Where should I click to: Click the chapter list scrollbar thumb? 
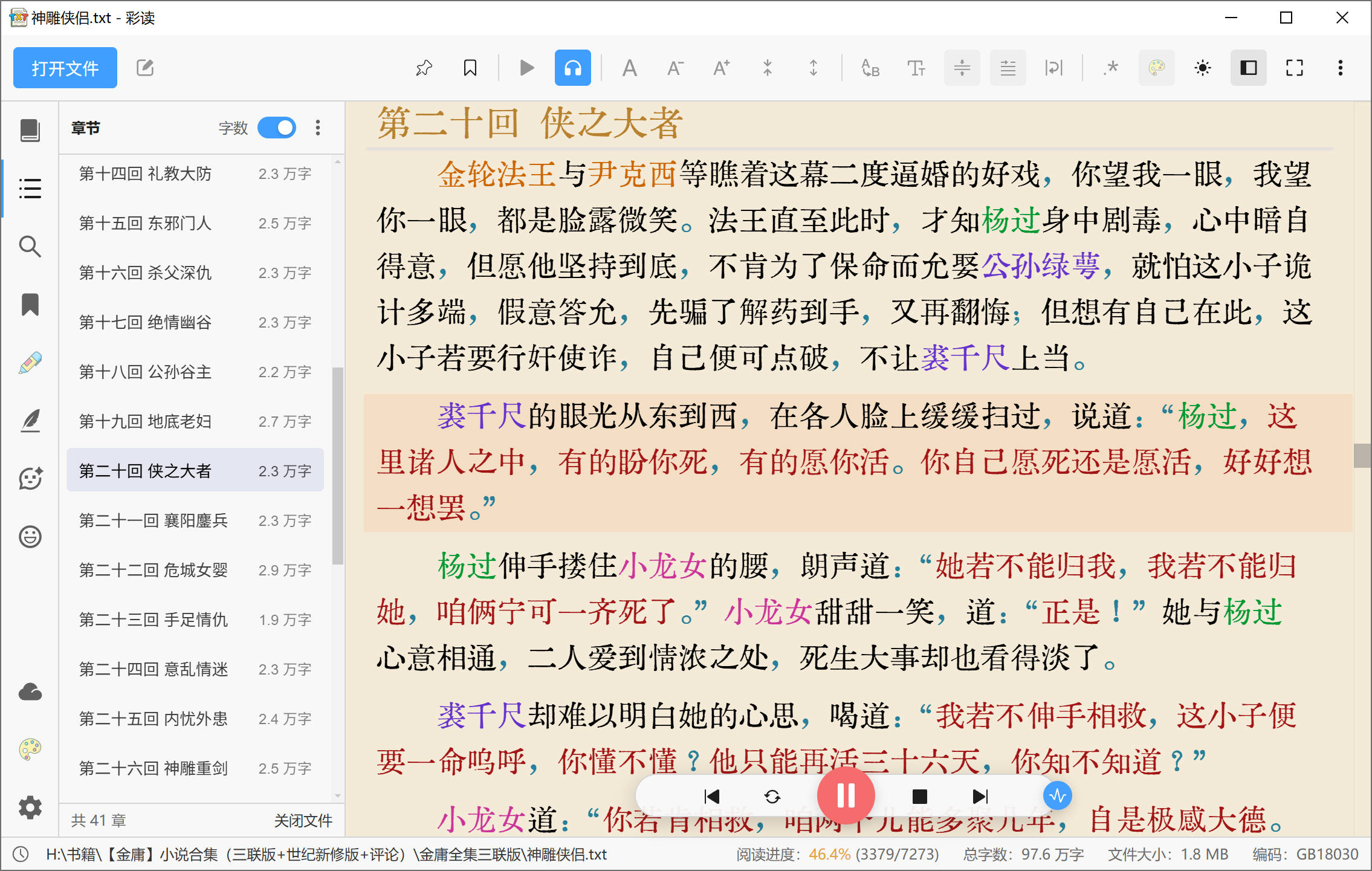tap(337, 465)
